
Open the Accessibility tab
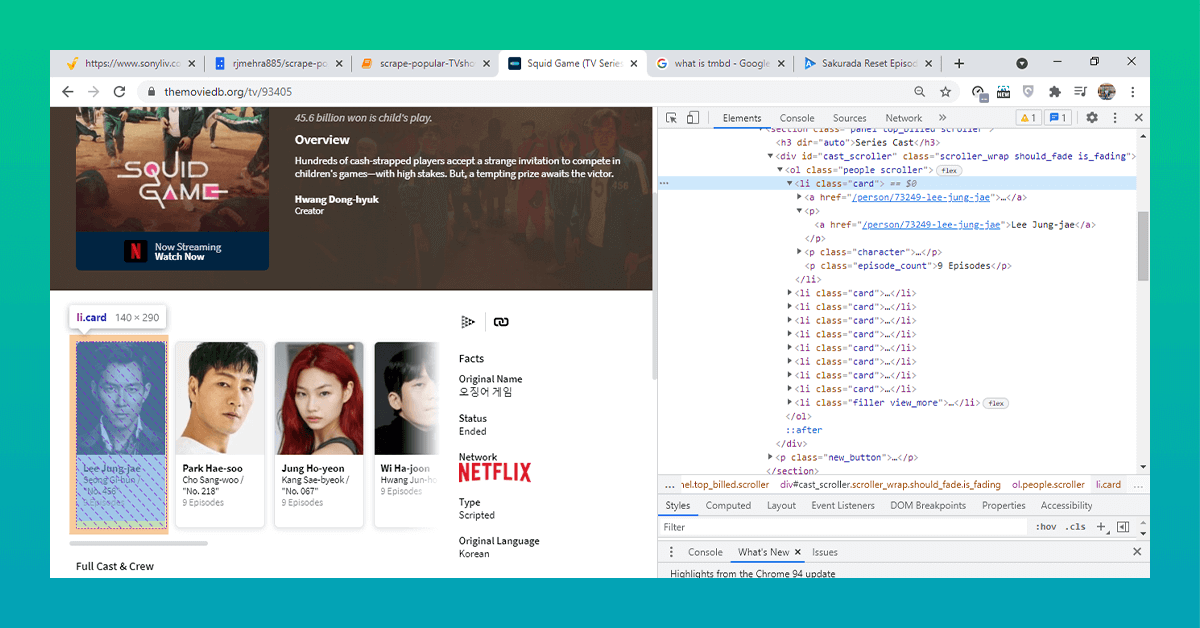click(1066, 506)
